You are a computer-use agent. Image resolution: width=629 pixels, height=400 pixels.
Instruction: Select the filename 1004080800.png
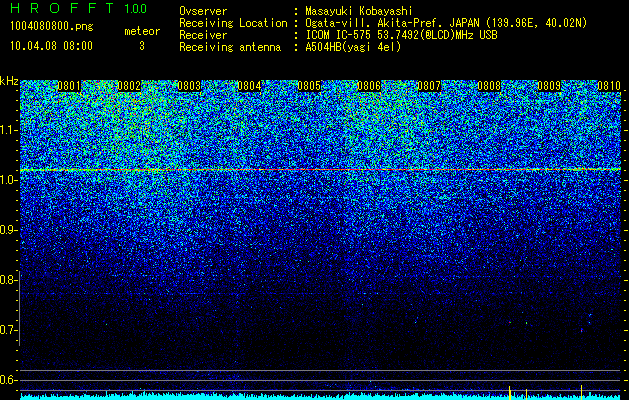(52, 26)
